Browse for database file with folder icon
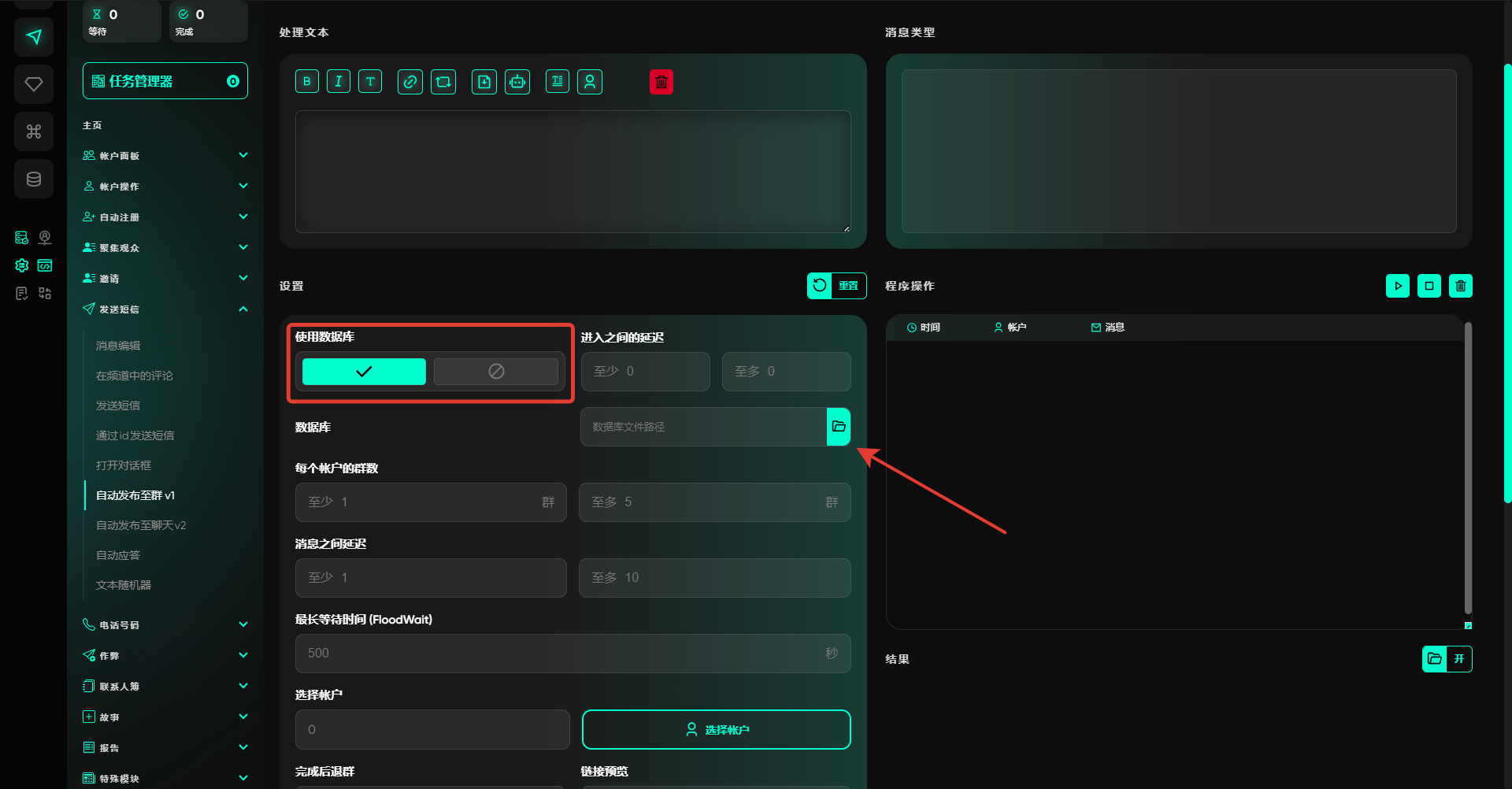The height and width of the screenshot is (789, 1512). tap(839, 427)
